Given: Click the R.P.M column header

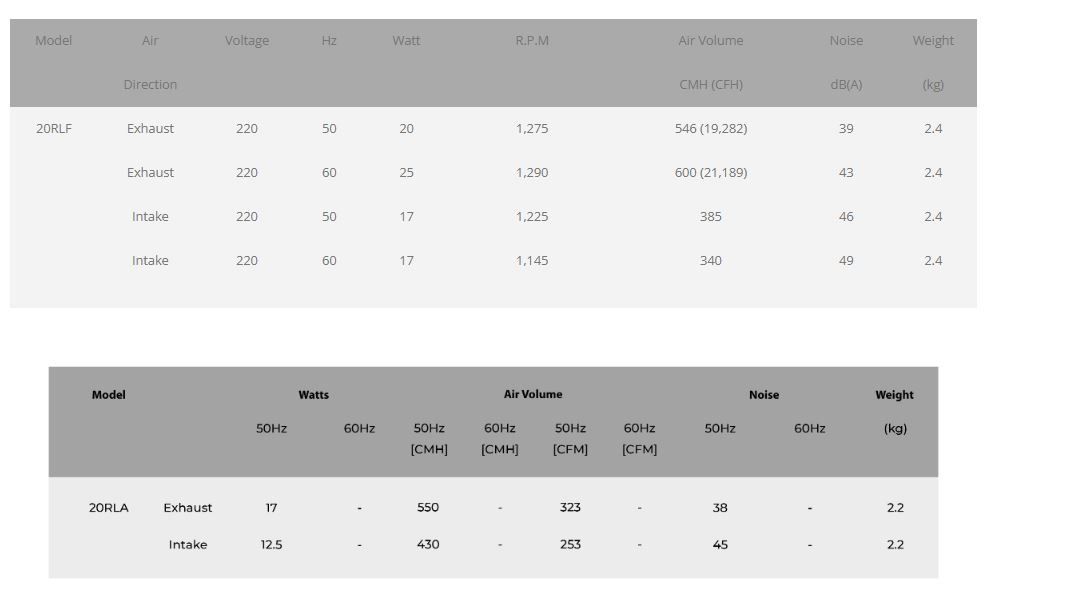Looking at the screenshot, I should click(x=532, y=41).
